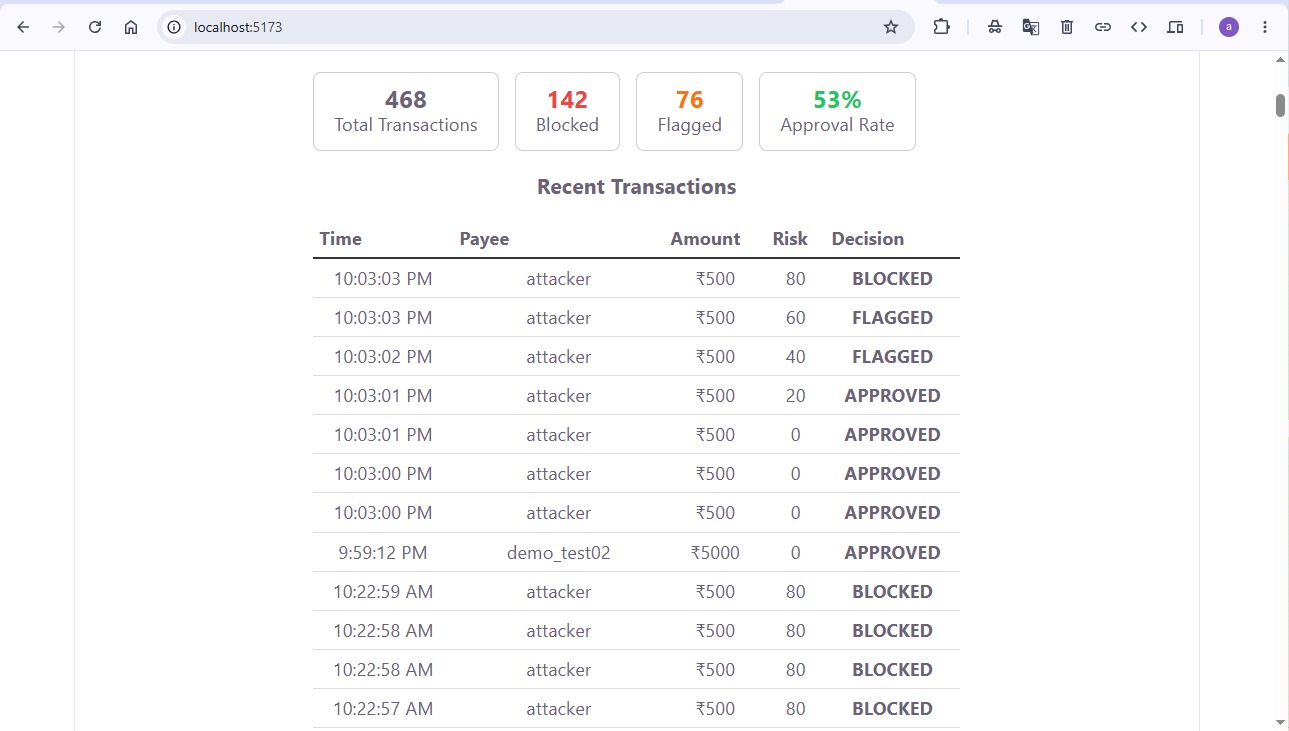Open the Chrome three-dot menu
The height and width of the screenshot is (731, 1289).
click(1265, 27)
